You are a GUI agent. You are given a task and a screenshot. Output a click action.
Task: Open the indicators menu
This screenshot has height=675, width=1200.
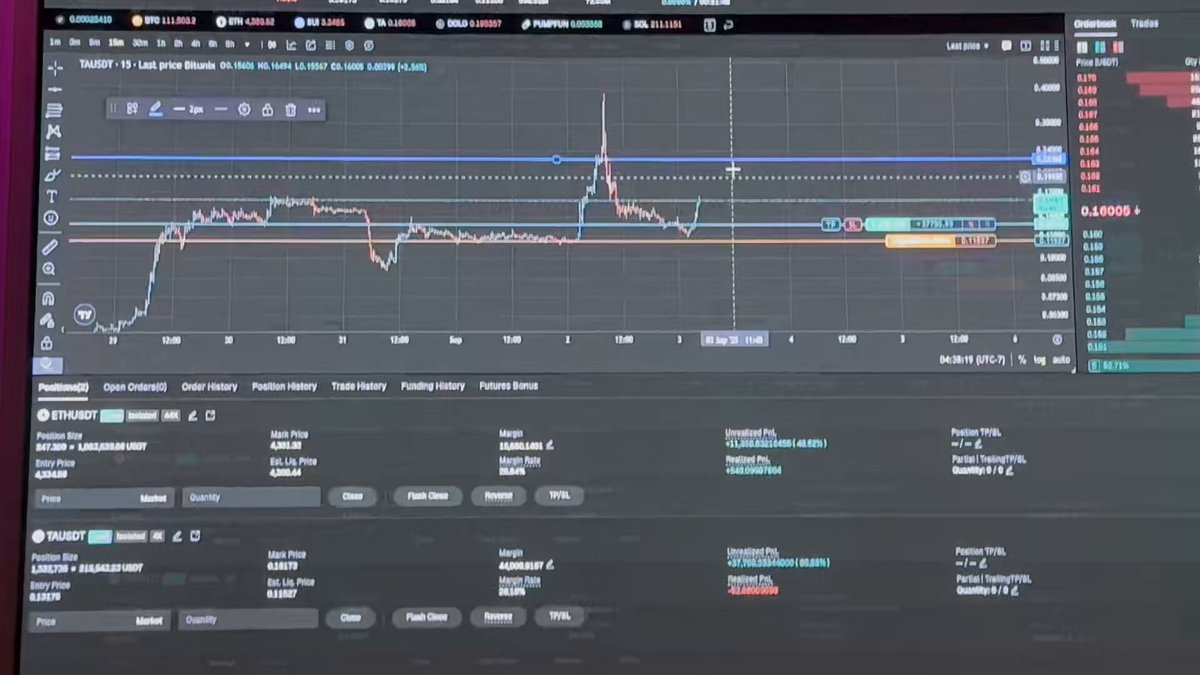[291, 45]
